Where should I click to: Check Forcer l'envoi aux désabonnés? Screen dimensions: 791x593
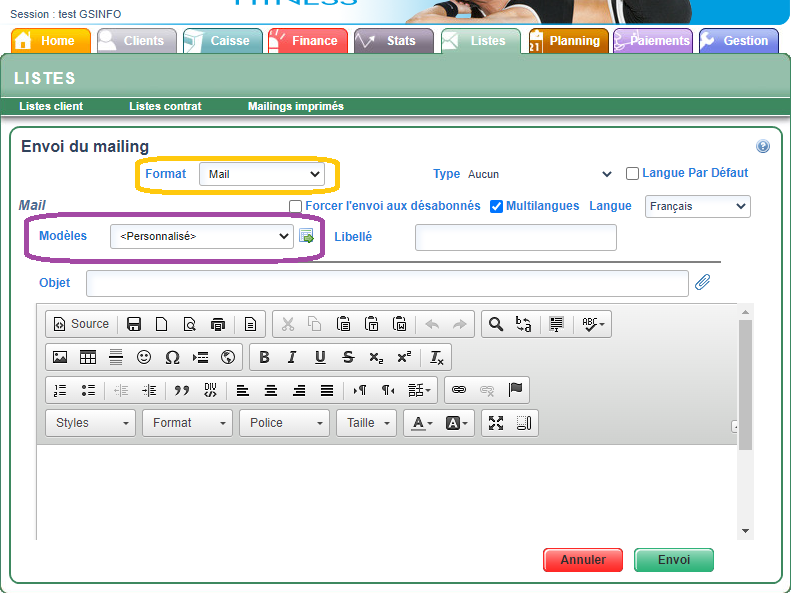point(295,207)
